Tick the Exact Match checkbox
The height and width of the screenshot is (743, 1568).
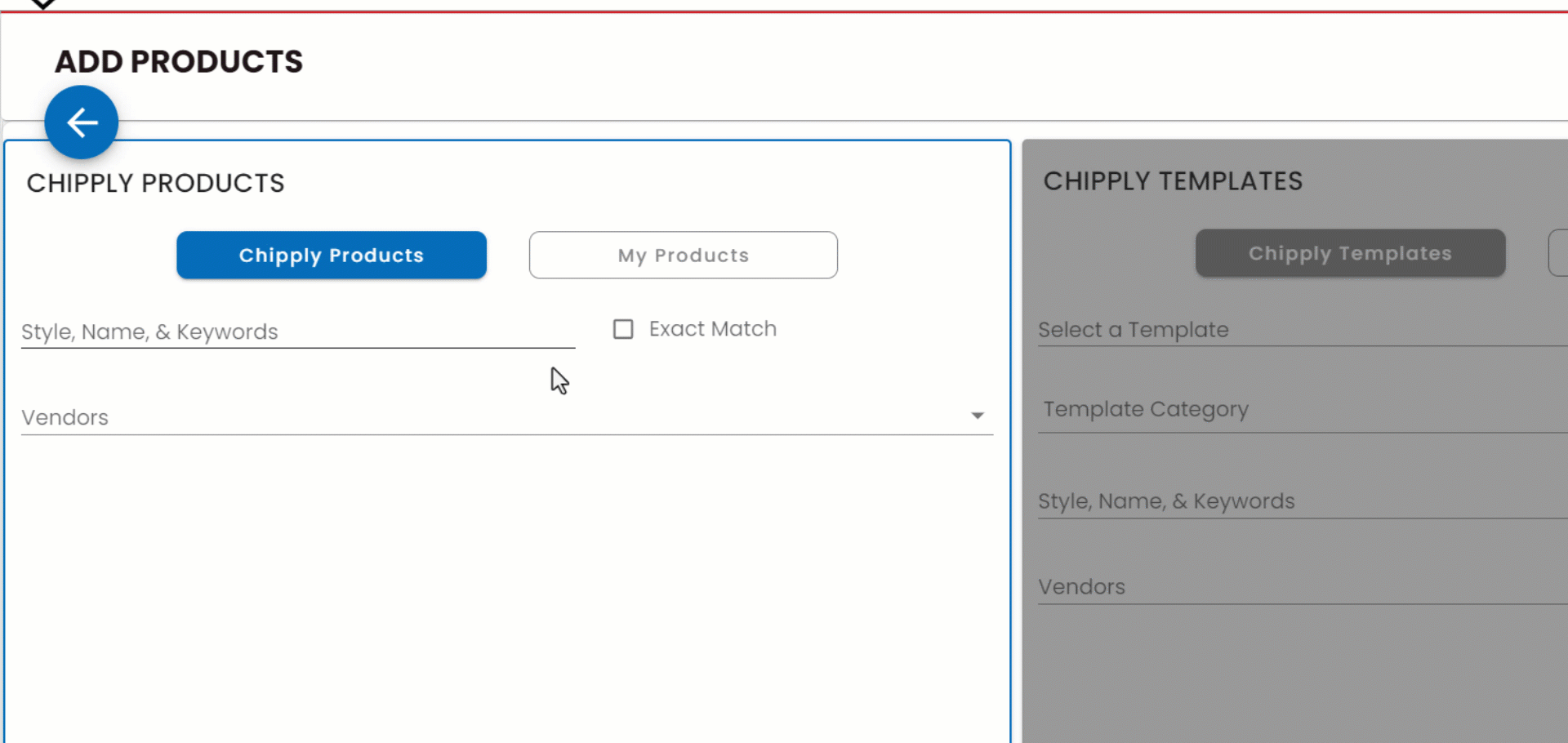[623, 329]
